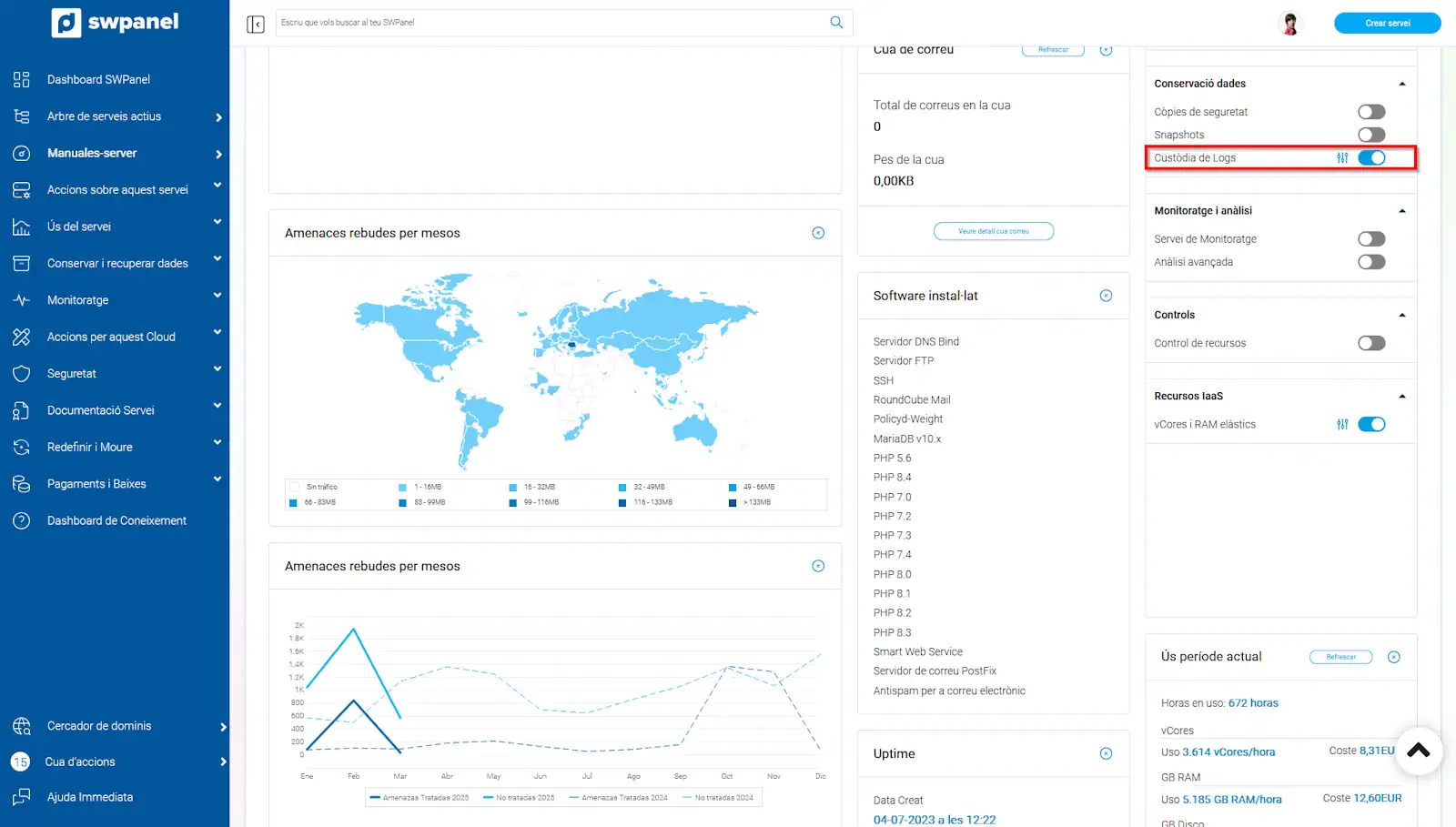Open Monitoratge menu item
The width and height of the screenshot is (1456, 827).
[77, 300]
